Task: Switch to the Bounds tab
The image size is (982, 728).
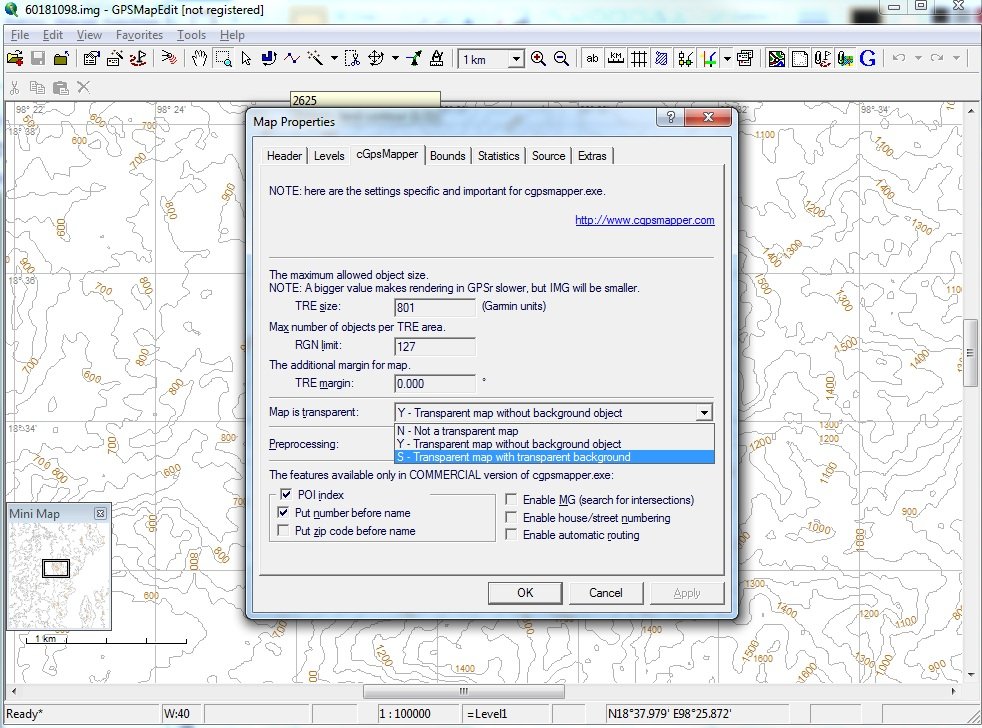Action: coord(448,156)
